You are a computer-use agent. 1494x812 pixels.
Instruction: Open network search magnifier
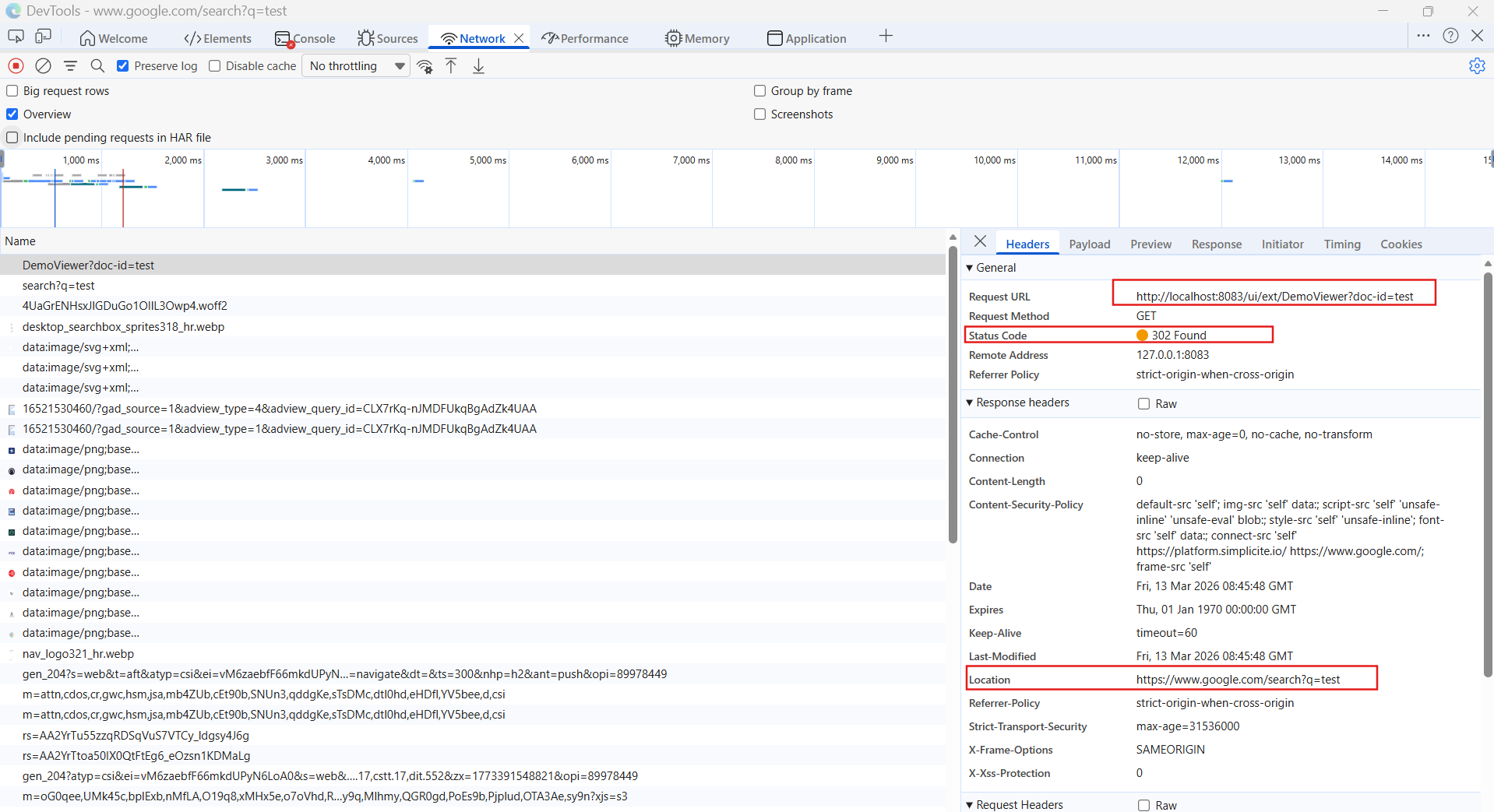97,66
